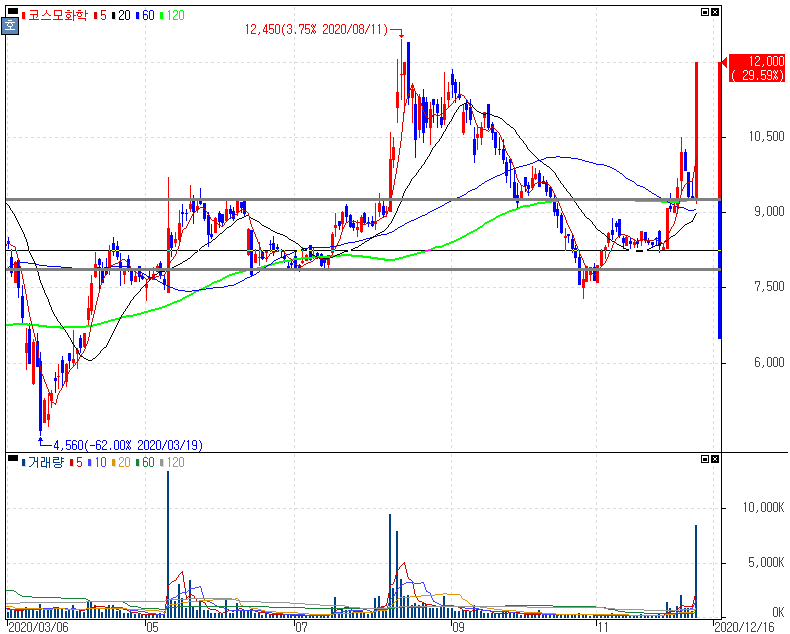Click the 7,500 price axis label
Viewport: 790px width, 634px height.
[769, 287]
